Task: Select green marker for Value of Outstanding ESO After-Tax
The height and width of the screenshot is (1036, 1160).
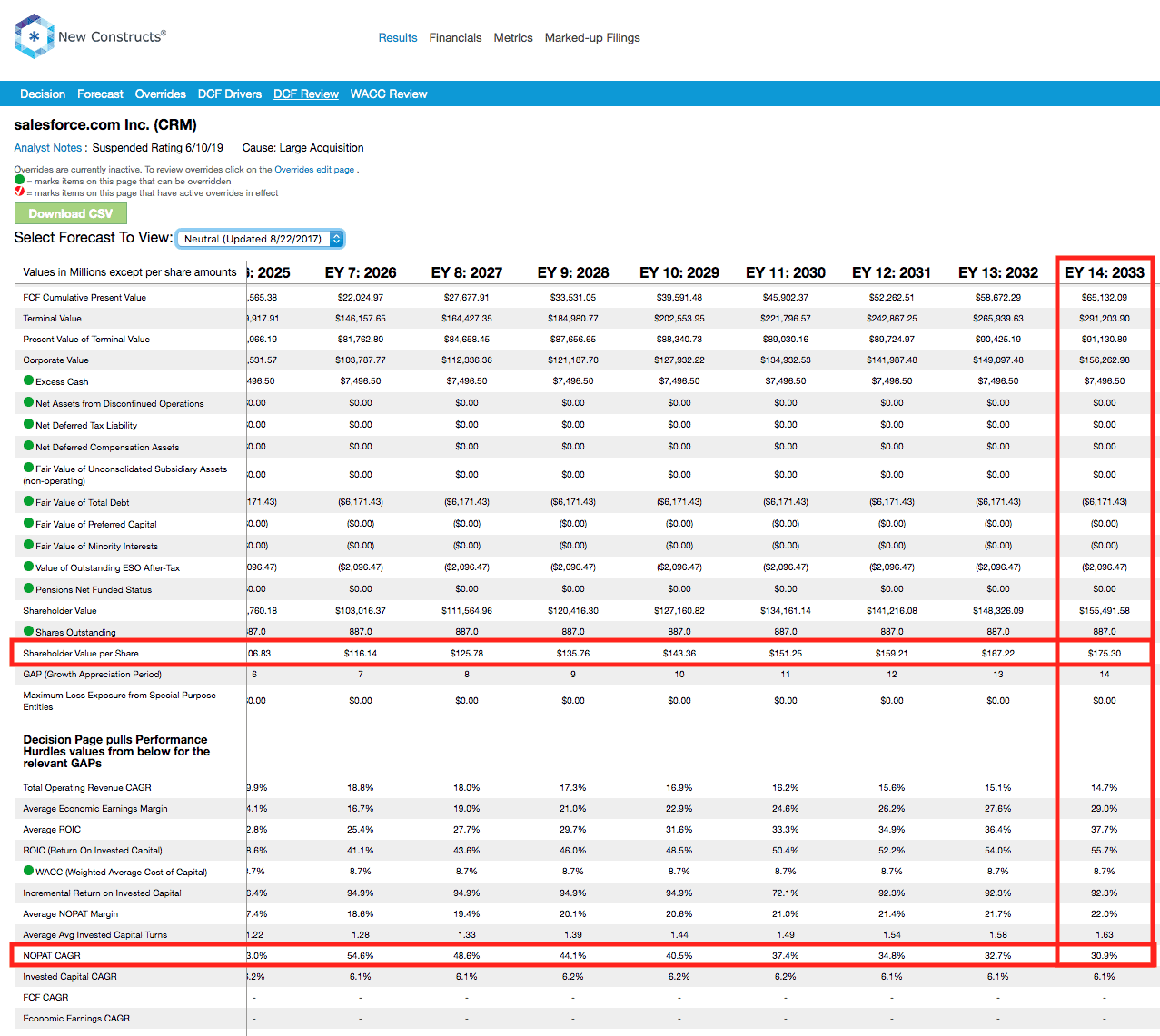Action: pyautogui.click(x=29, y=567)
